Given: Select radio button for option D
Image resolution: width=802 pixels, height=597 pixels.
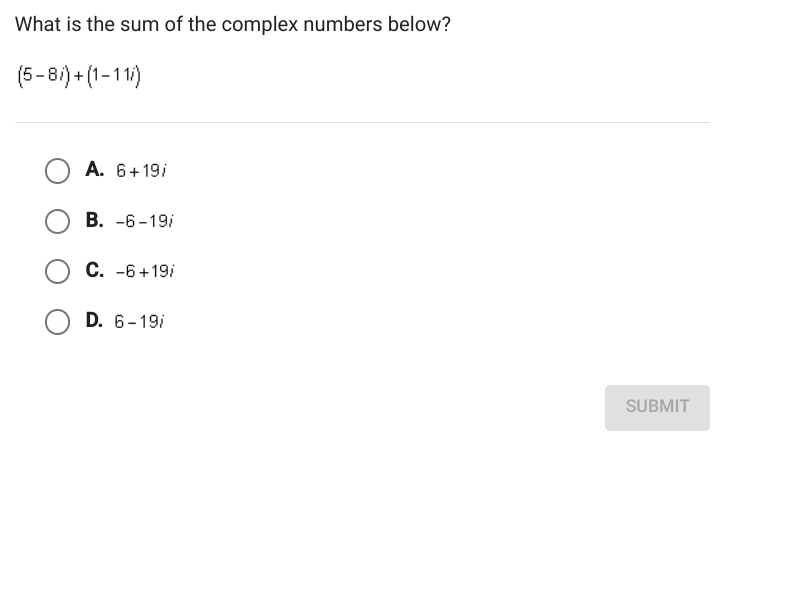Looking at the screenshot, I should click(57, 321).
